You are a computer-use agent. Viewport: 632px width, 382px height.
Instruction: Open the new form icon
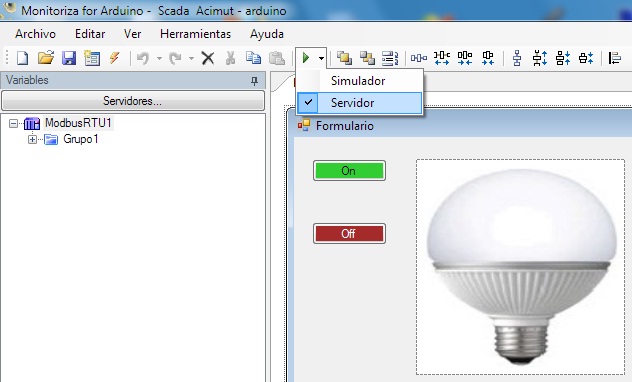pos(92,58)
